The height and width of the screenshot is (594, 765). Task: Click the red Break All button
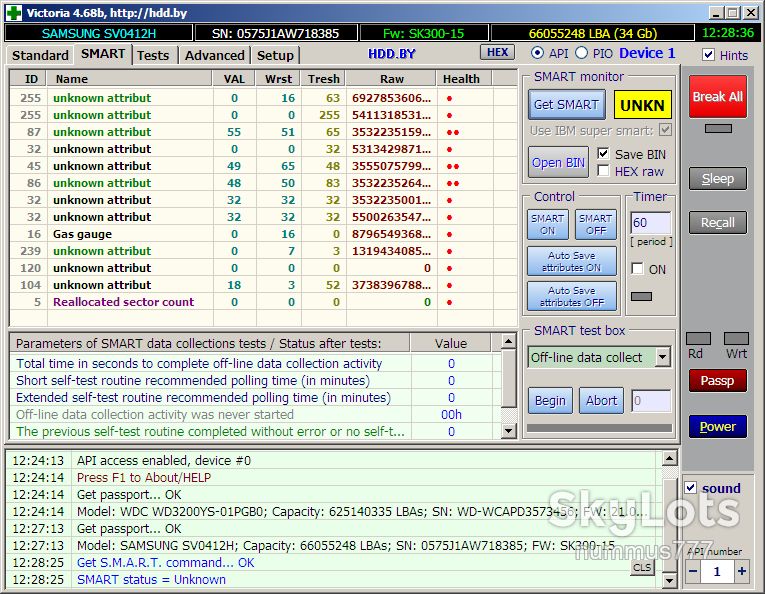pos(717,96)
